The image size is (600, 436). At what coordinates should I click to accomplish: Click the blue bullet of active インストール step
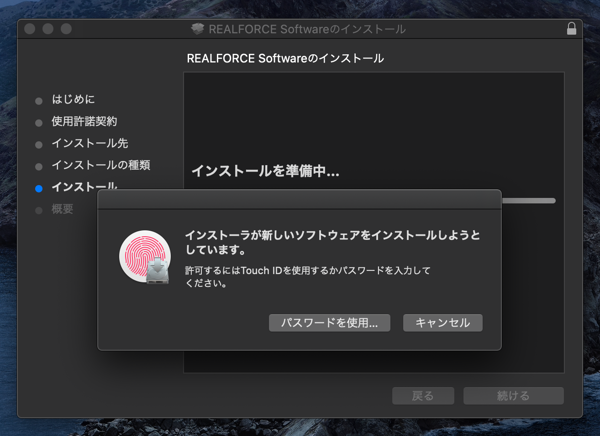click(39, 188)
